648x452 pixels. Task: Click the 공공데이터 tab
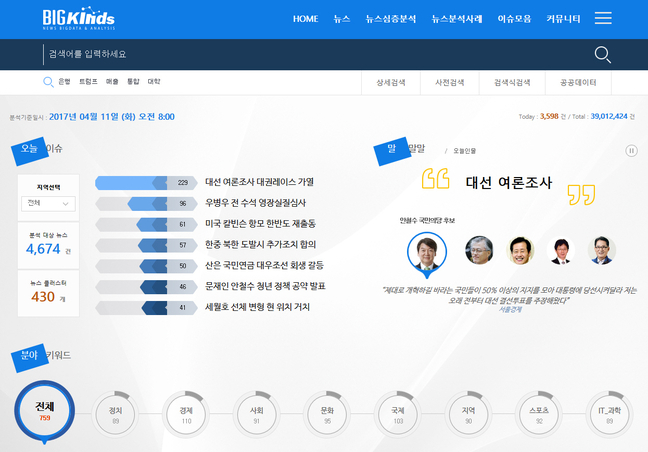[x=578, y=83]
